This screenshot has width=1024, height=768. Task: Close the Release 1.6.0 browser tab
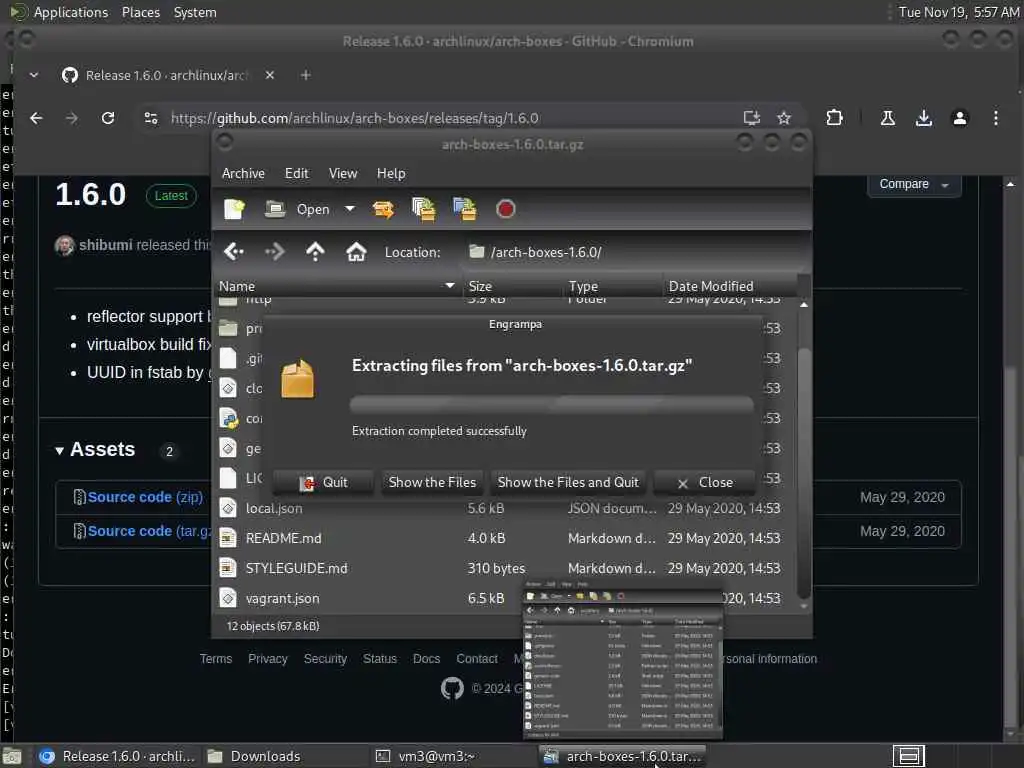pyautogui.click(x=270, y=75)
